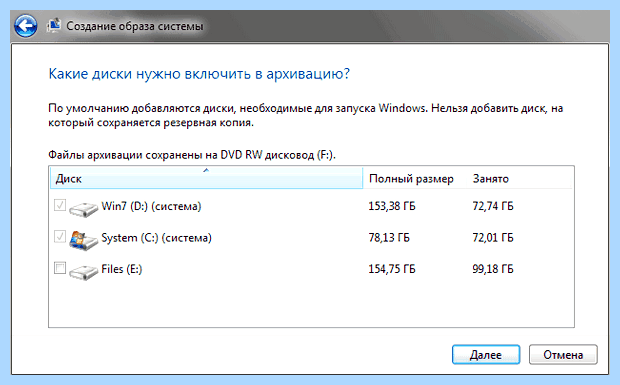Image resolution: width=620 pixels, height=385 pixels.
Task: Click the 99,18 ГБ used value
Action: point(493,269)
